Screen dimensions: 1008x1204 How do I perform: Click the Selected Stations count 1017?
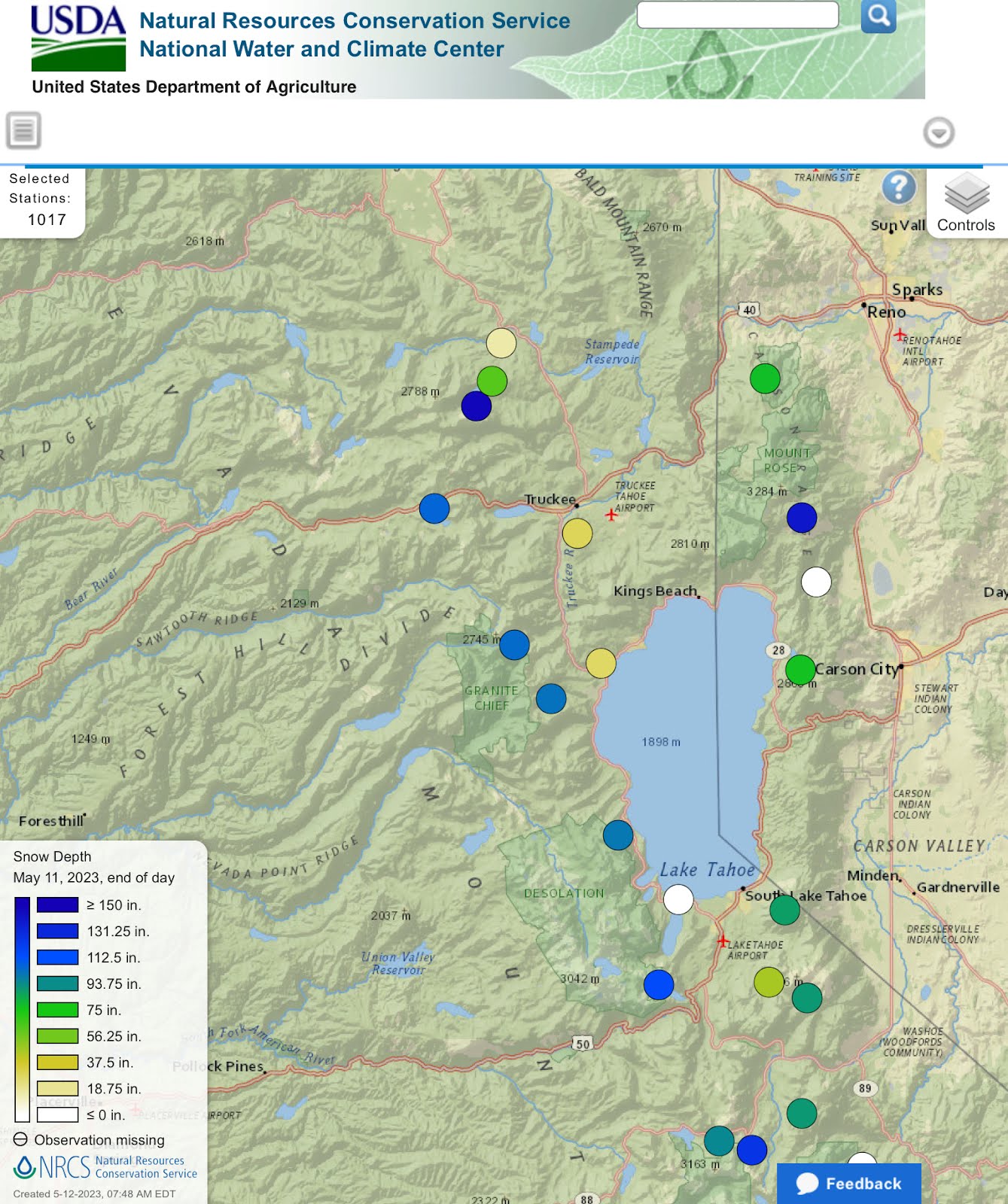[47, 220]
